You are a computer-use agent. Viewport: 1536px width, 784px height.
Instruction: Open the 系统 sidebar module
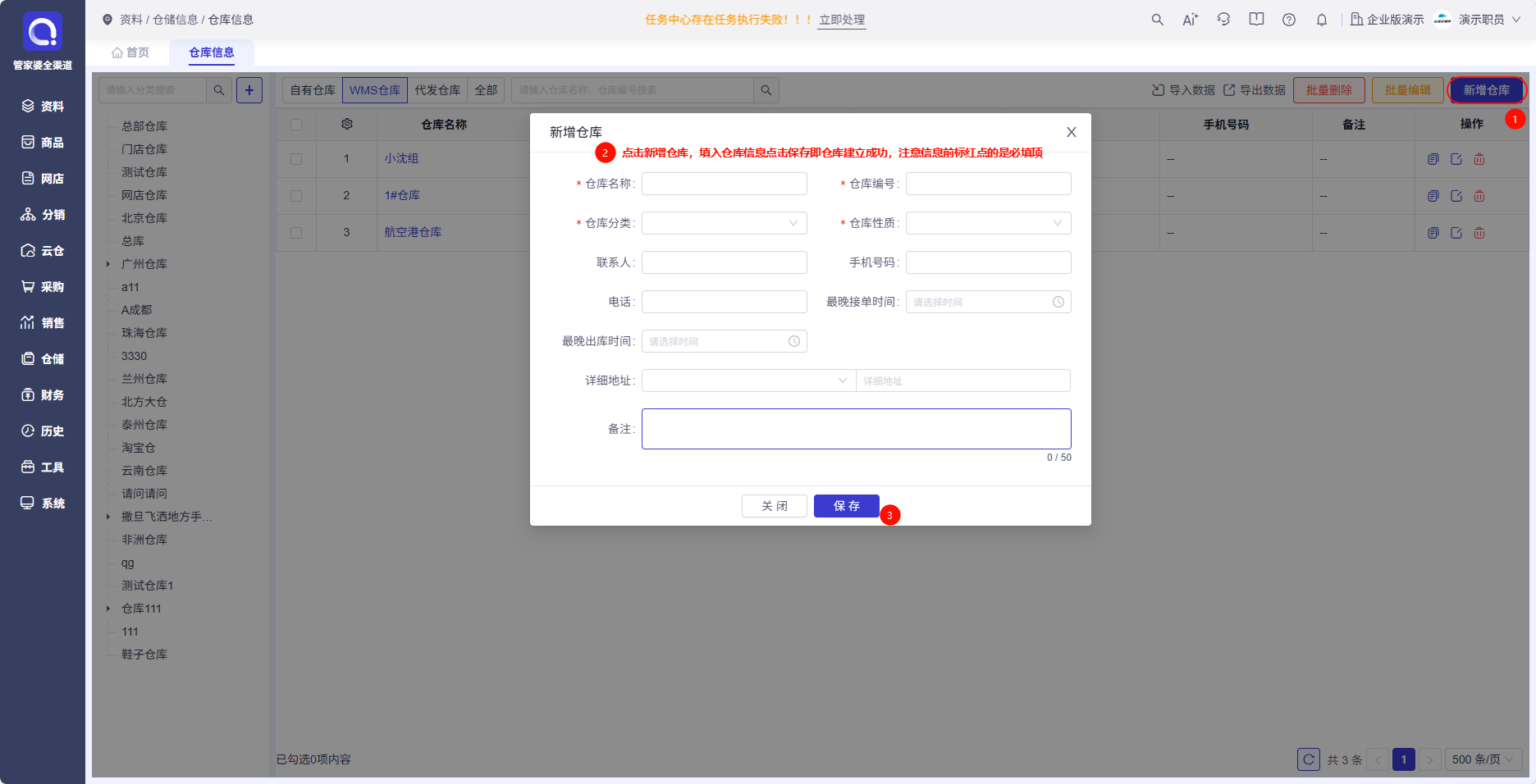[43, 503]
